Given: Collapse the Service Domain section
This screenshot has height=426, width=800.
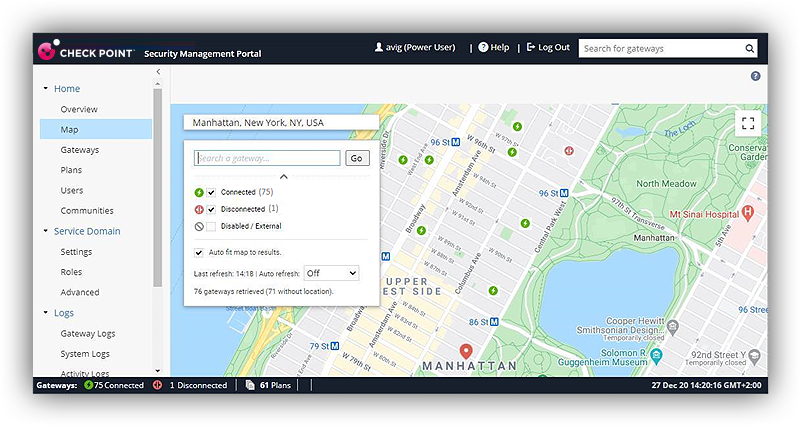Looking at the screenshot, I should pyautogui.click(x=45, y=231).
